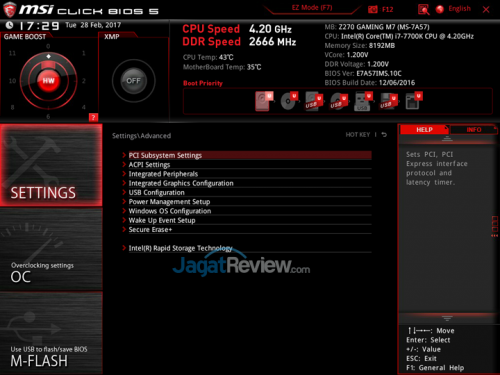Set Game Boost dial to level 4

(x=84, y=107)
